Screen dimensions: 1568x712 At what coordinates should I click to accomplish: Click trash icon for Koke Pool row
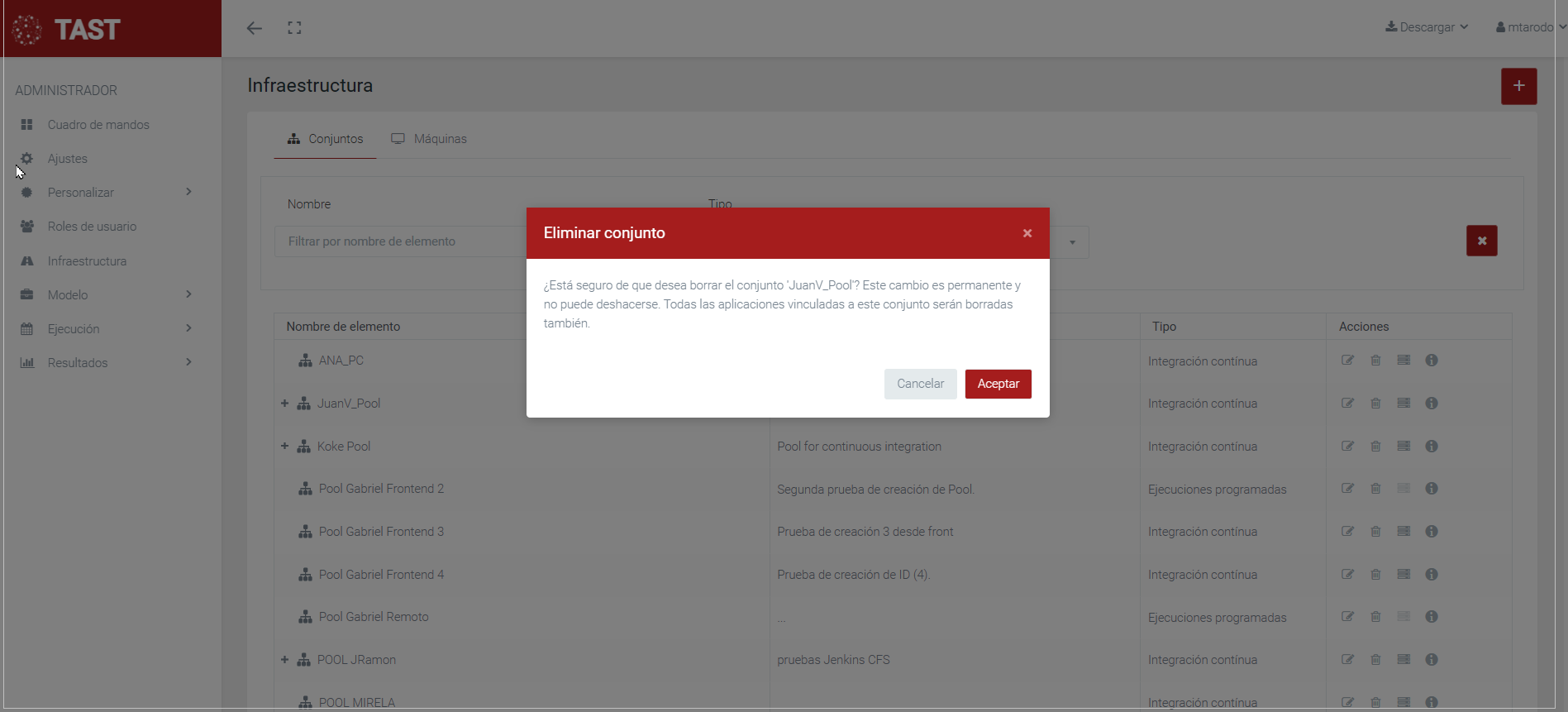1375,447
